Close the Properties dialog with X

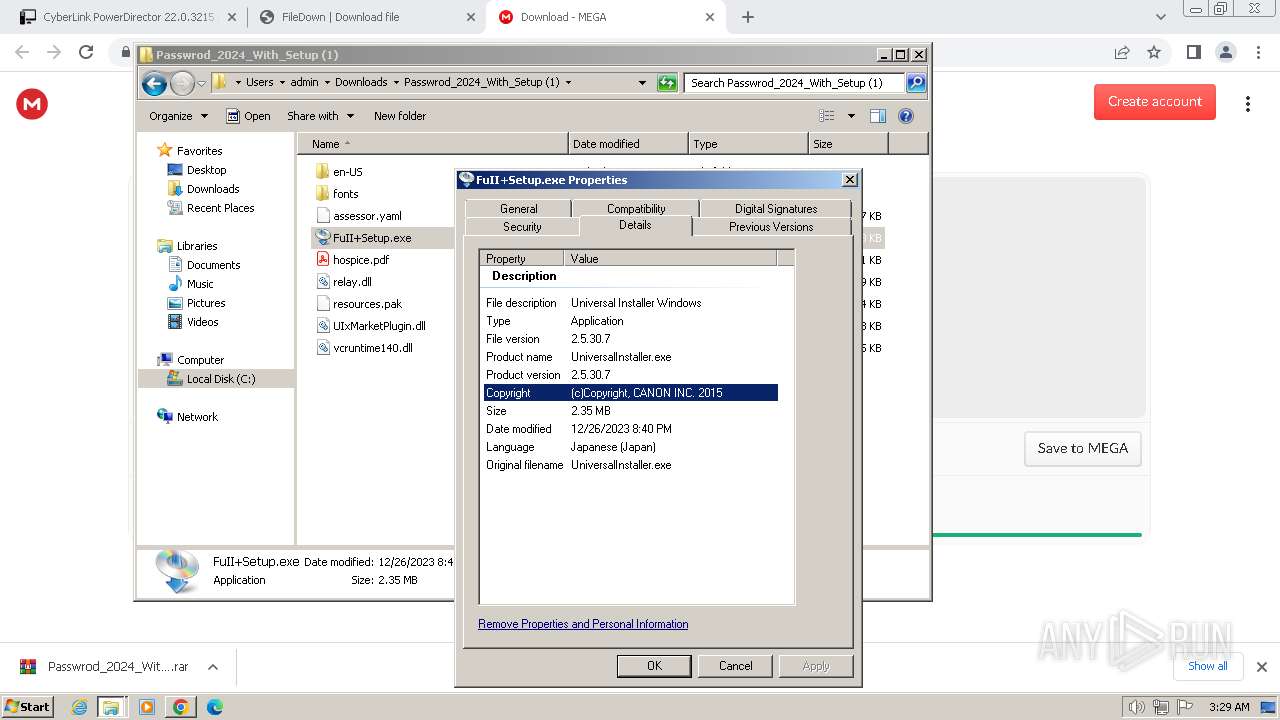click(850, 180)
